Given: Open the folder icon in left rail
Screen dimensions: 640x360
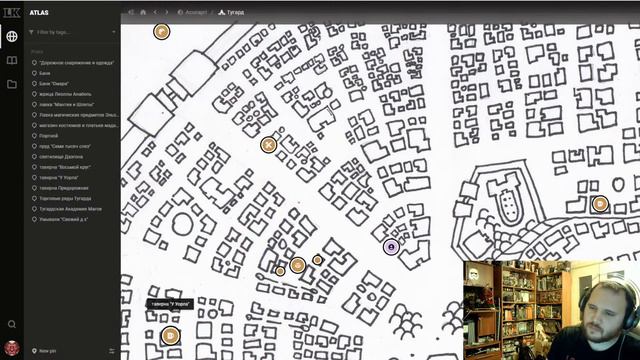Looking at the screenshot, I should [x=12, y=84].
